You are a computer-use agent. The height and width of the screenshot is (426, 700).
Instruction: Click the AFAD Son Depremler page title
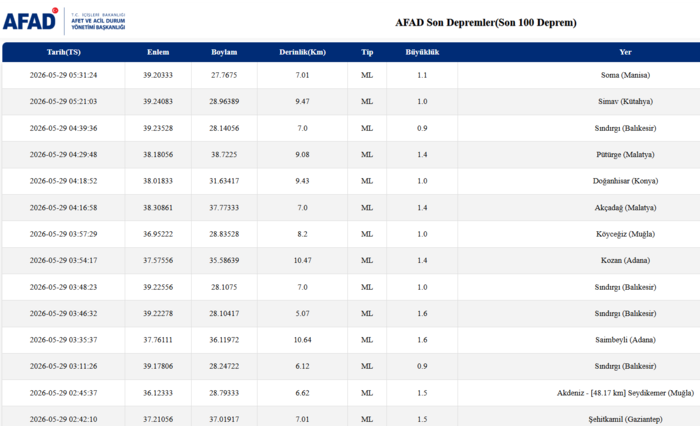pyautogui.click(x=486, y=23)
